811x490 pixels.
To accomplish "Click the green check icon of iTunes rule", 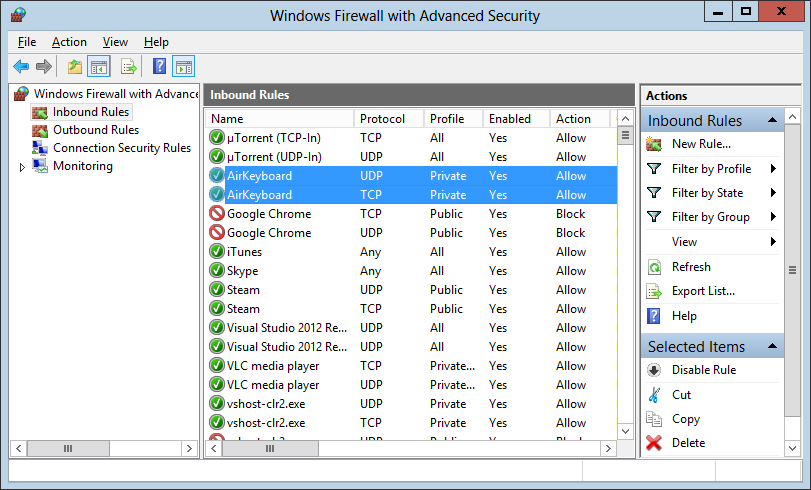I will click(217, 251).
